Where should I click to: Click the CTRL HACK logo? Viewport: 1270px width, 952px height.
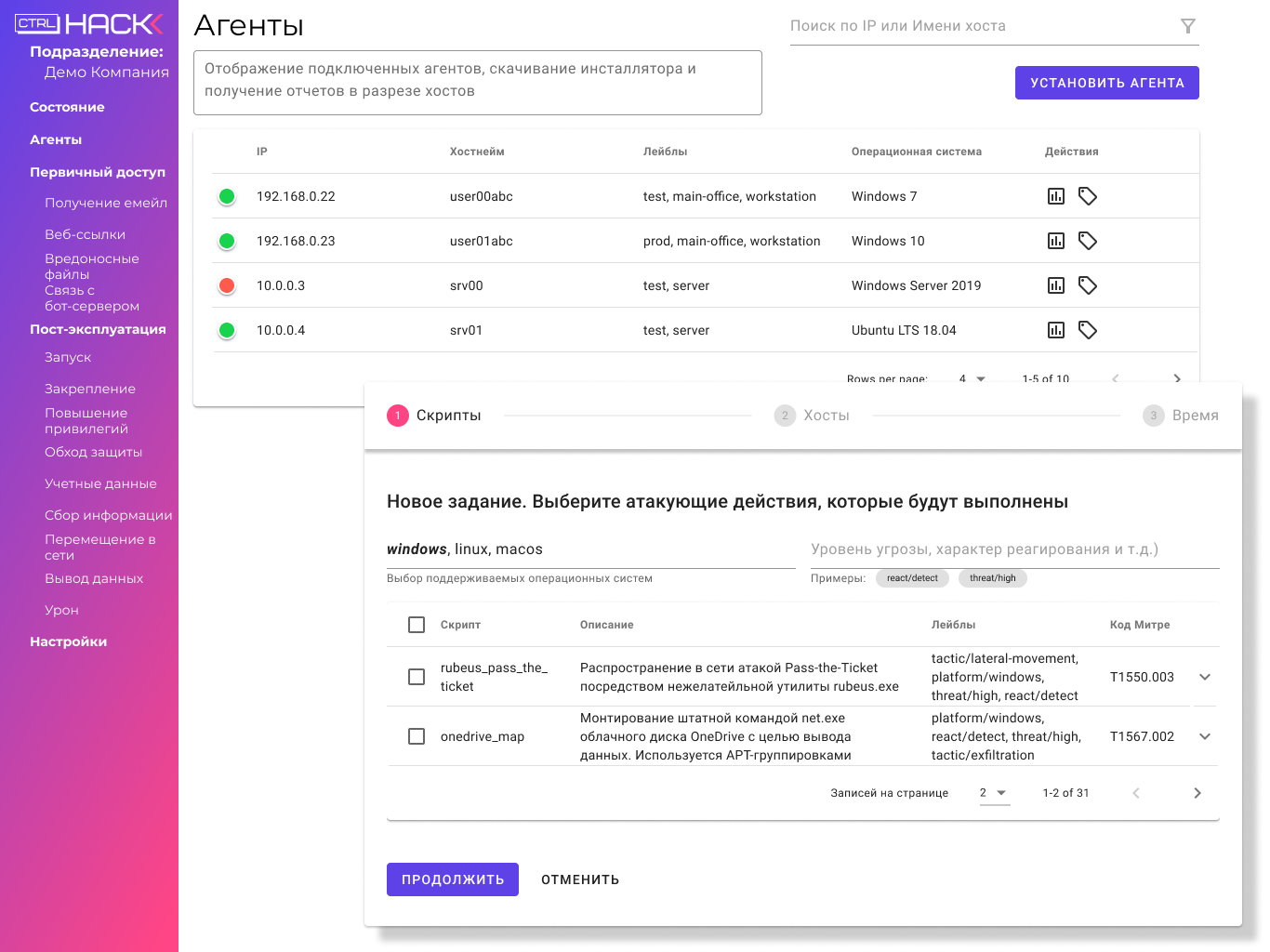89,24
